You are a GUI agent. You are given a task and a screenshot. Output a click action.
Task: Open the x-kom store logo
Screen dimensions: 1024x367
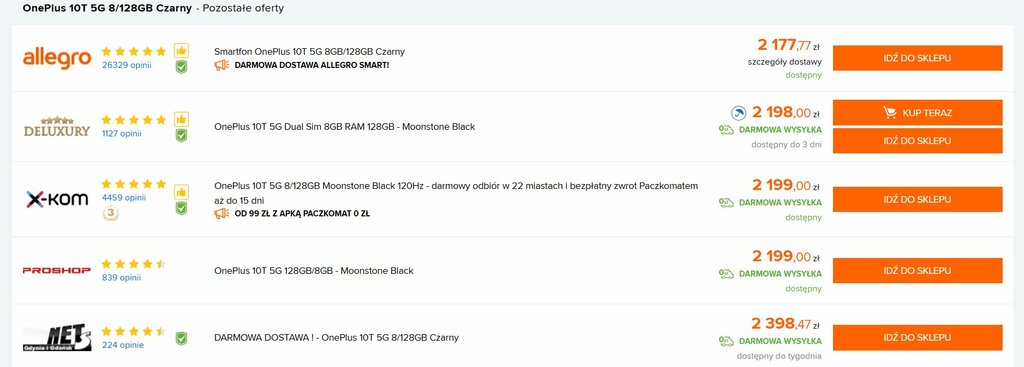(x=57, y=199)
